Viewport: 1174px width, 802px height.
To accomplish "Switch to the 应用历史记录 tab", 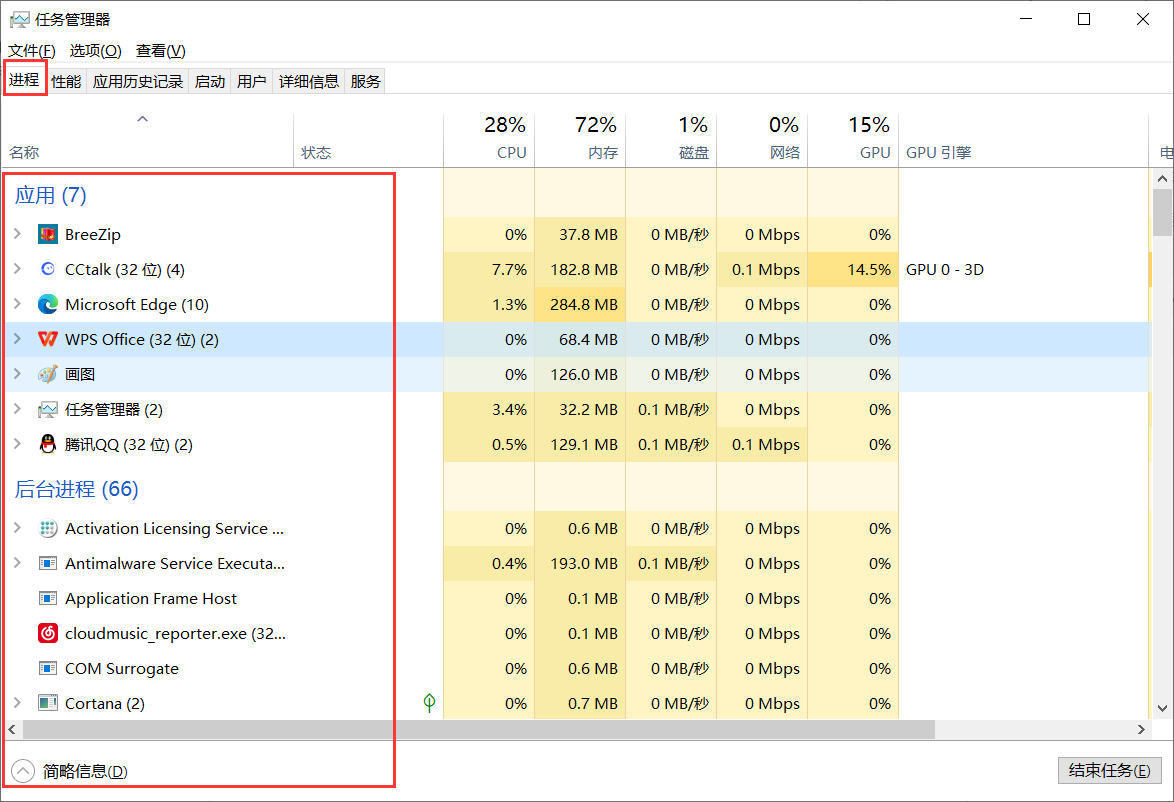I will [138, 82].
